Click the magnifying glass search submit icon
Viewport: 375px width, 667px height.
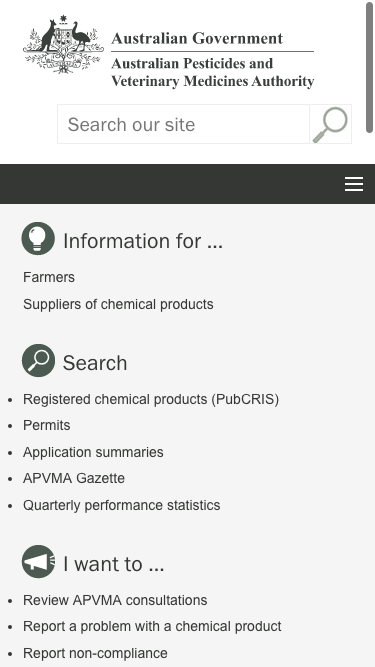point(330,124)
